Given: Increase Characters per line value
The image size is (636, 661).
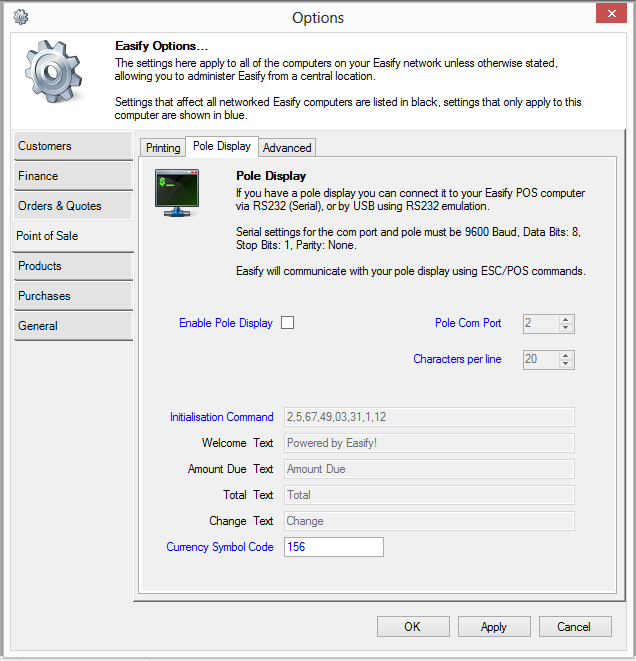Looking at the screenshot, I should pyautogui.click(x=566, y=355).
